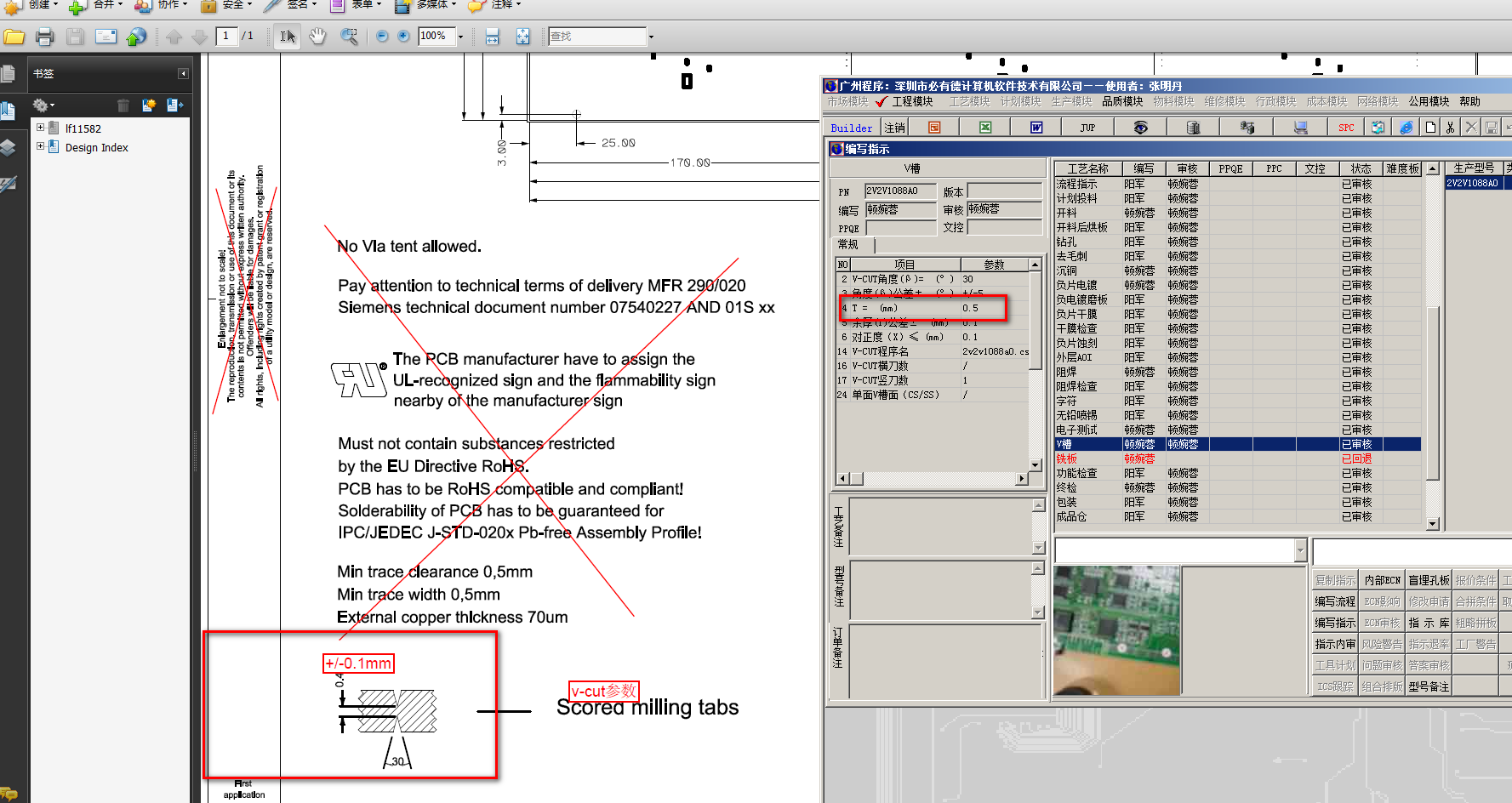The width and height of the screenshot is (1512, 803).
Task: Open the 工程模块 menu
Action: 912,101
